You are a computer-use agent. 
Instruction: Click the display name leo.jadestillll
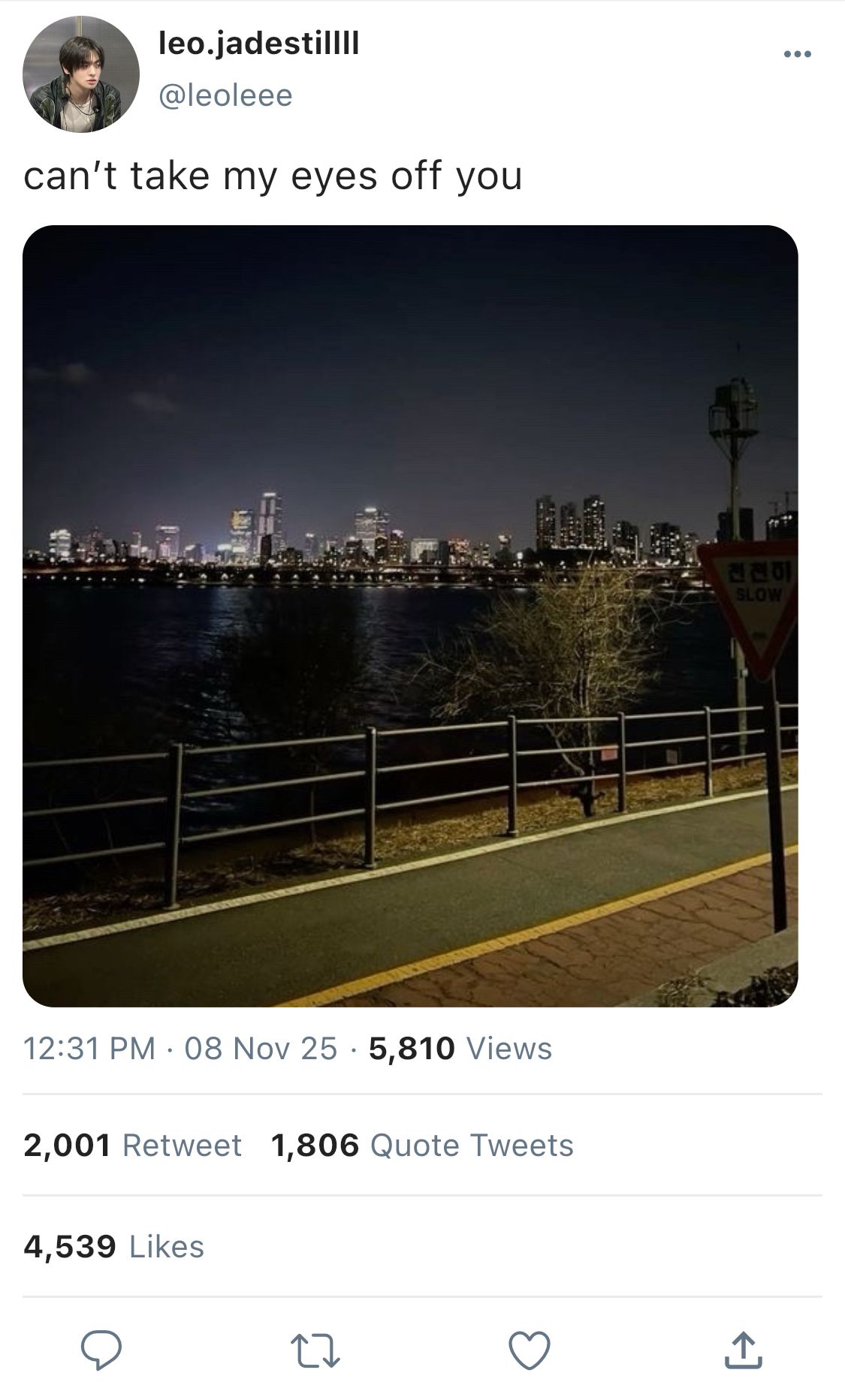coord(259,44)
